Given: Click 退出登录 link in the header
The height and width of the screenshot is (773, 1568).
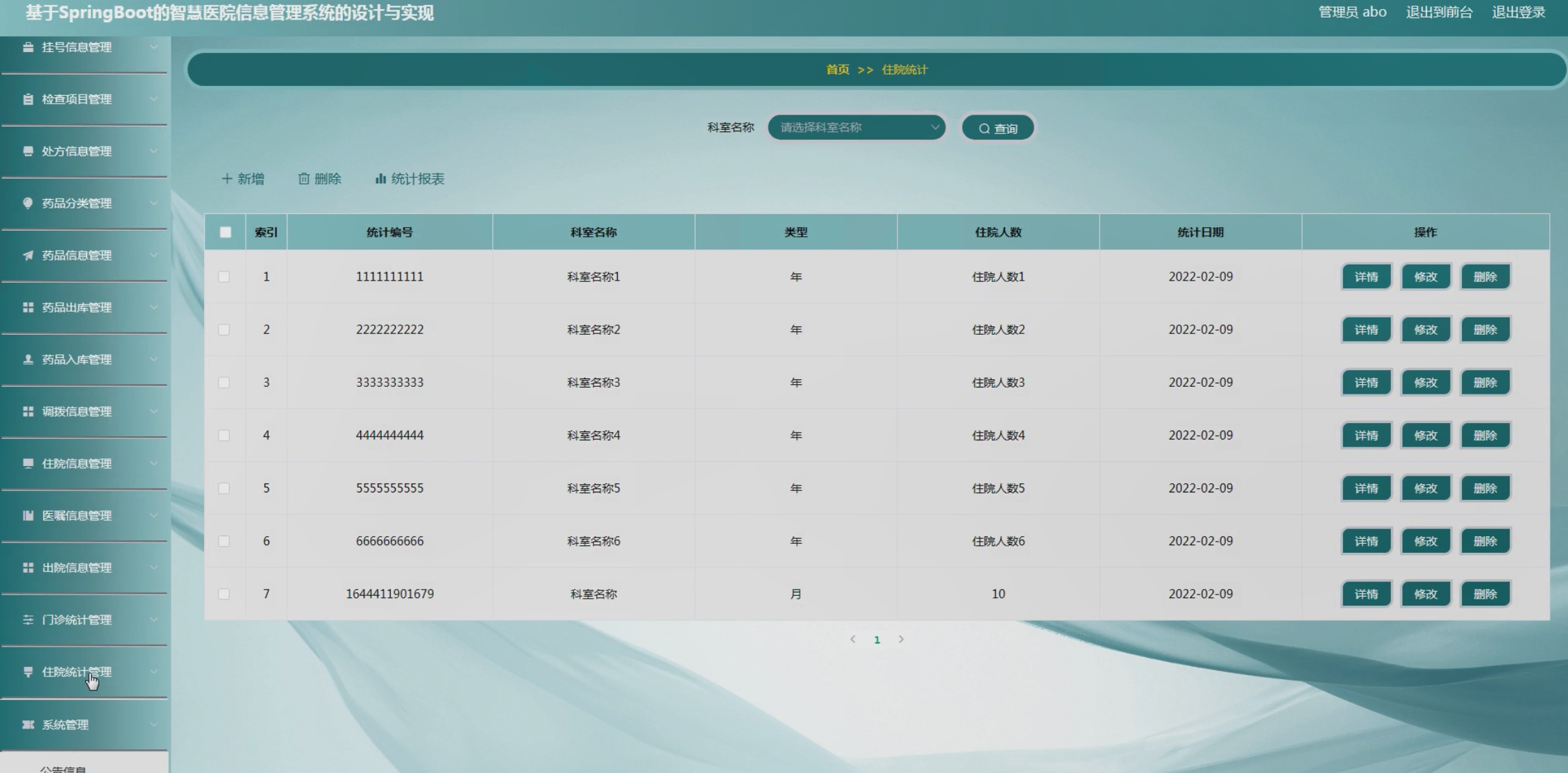Looking at the screenshot, I should [1518, 12].
